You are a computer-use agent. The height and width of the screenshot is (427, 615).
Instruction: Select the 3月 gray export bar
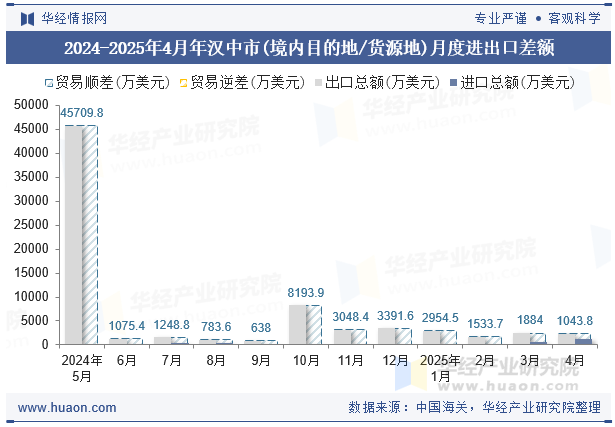522,339
